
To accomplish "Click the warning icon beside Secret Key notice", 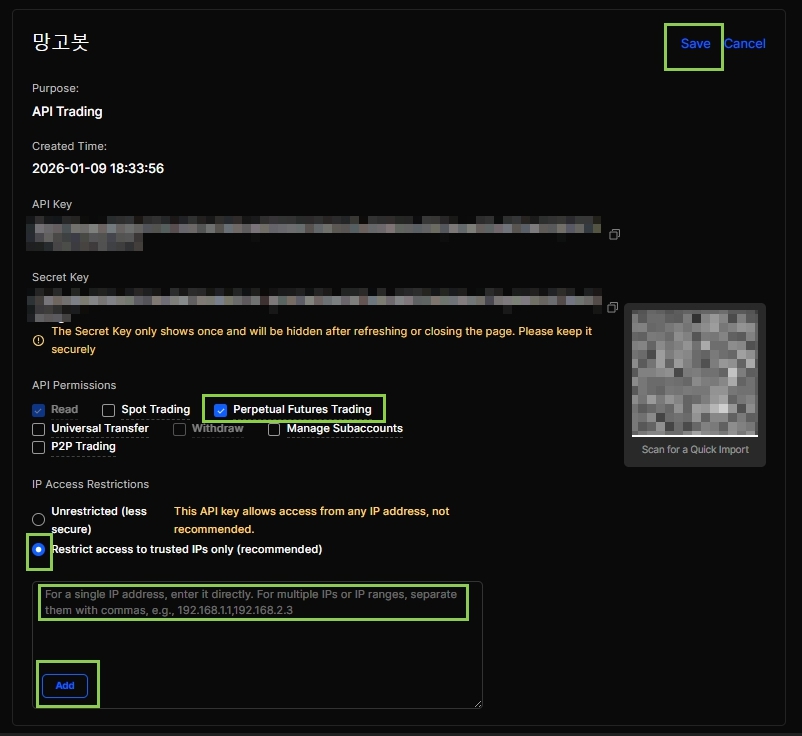I will 39,340.
